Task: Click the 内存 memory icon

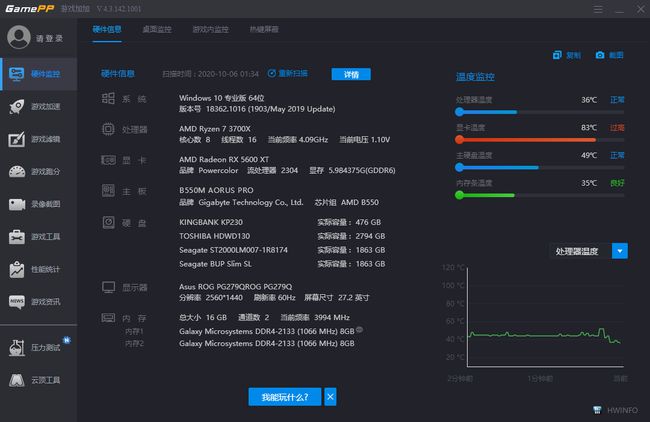Action: coord(108,318)
